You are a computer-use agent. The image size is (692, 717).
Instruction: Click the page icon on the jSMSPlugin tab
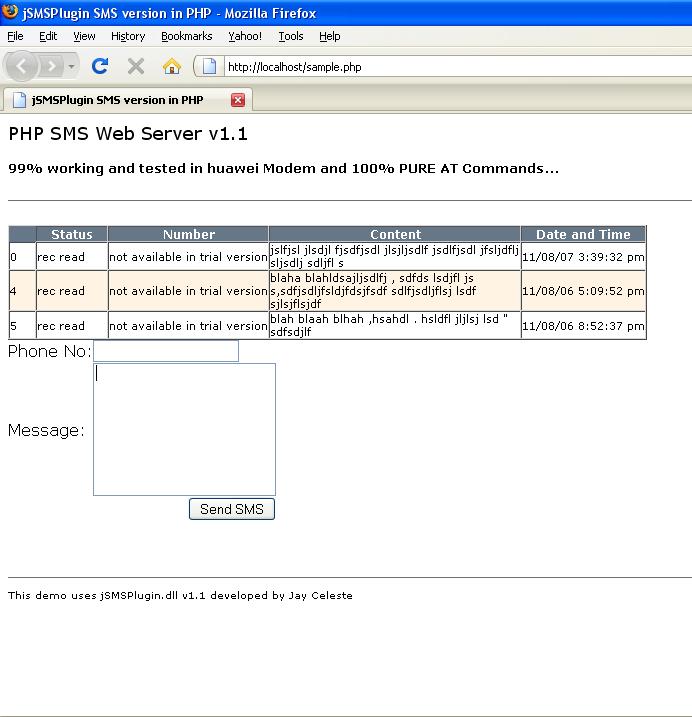pyautogui.click(x=19, y=100)
